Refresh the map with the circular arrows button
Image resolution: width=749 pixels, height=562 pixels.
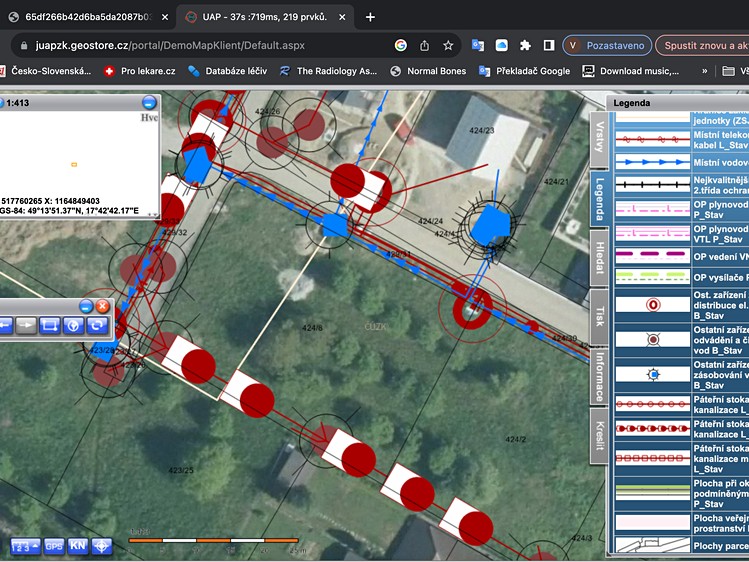point(96,326)
